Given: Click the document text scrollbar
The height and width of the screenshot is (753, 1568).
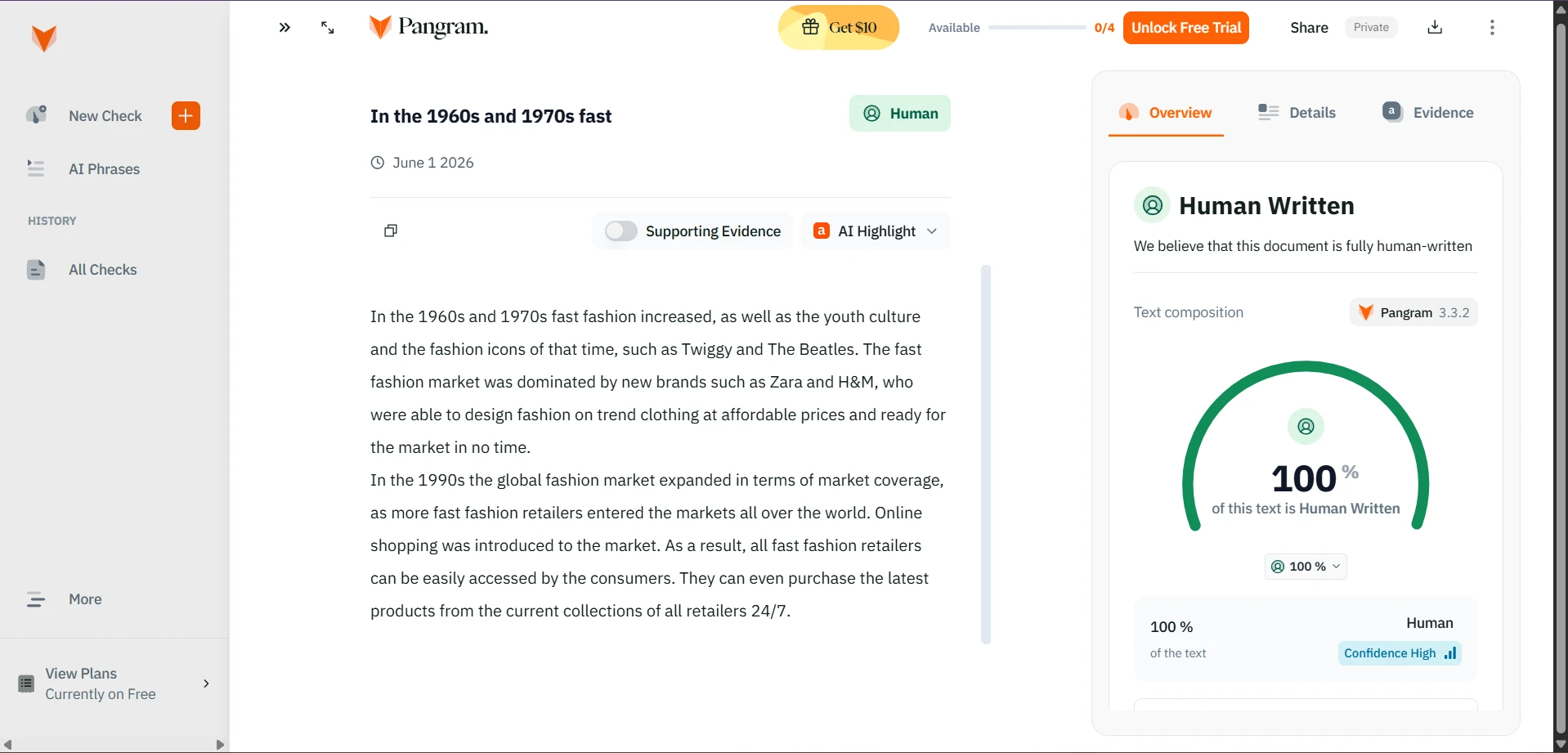Looking at the screenshot, I should coord(986,455).
